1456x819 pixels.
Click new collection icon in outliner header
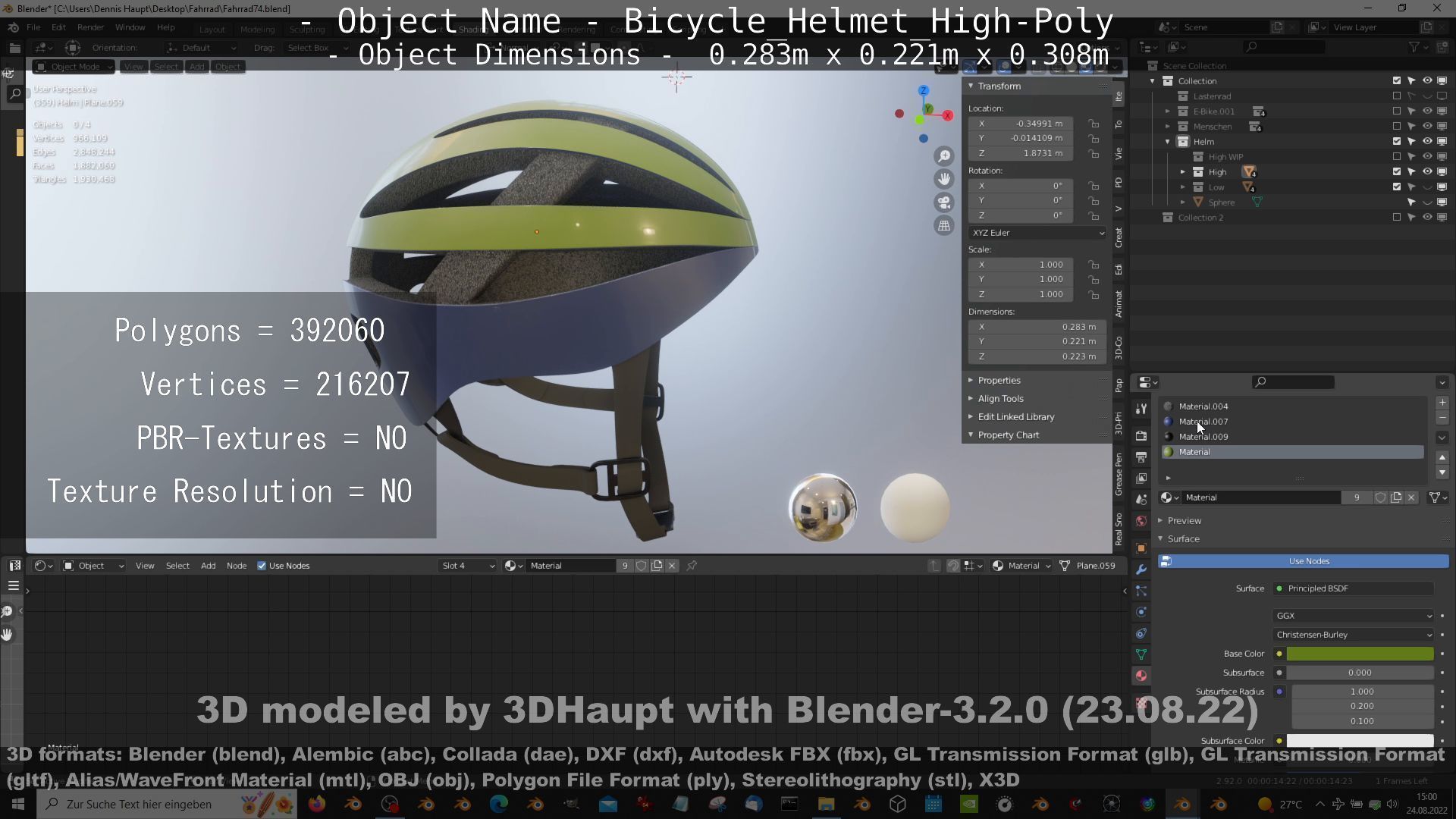point(1442,47)
